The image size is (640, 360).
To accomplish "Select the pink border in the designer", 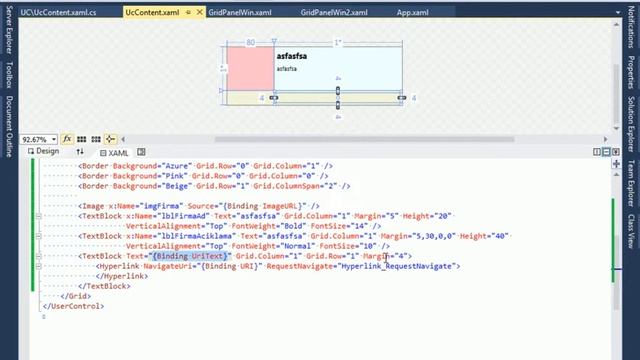I will tap(250, 68).
